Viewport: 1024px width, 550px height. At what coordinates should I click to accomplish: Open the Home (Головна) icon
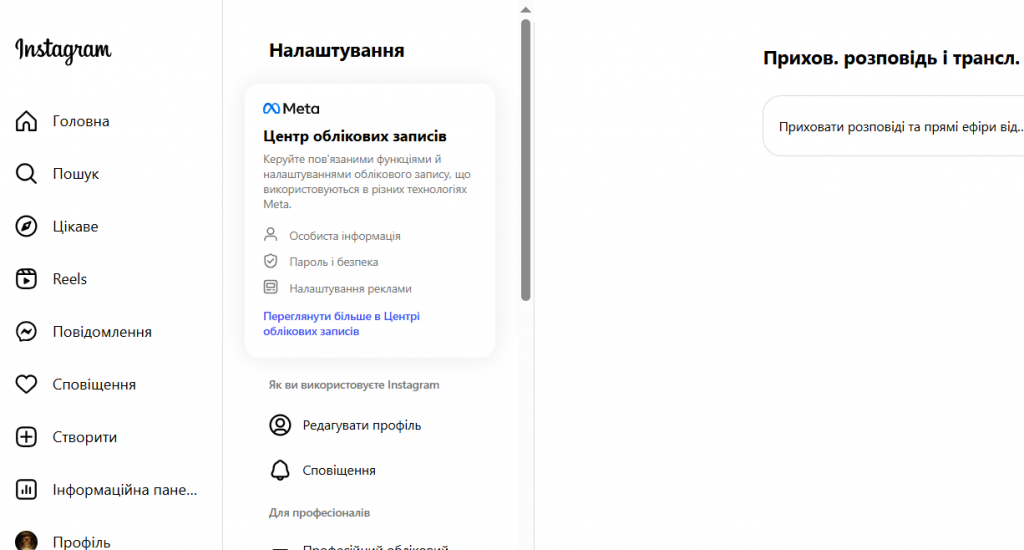[x=27, y=122]
